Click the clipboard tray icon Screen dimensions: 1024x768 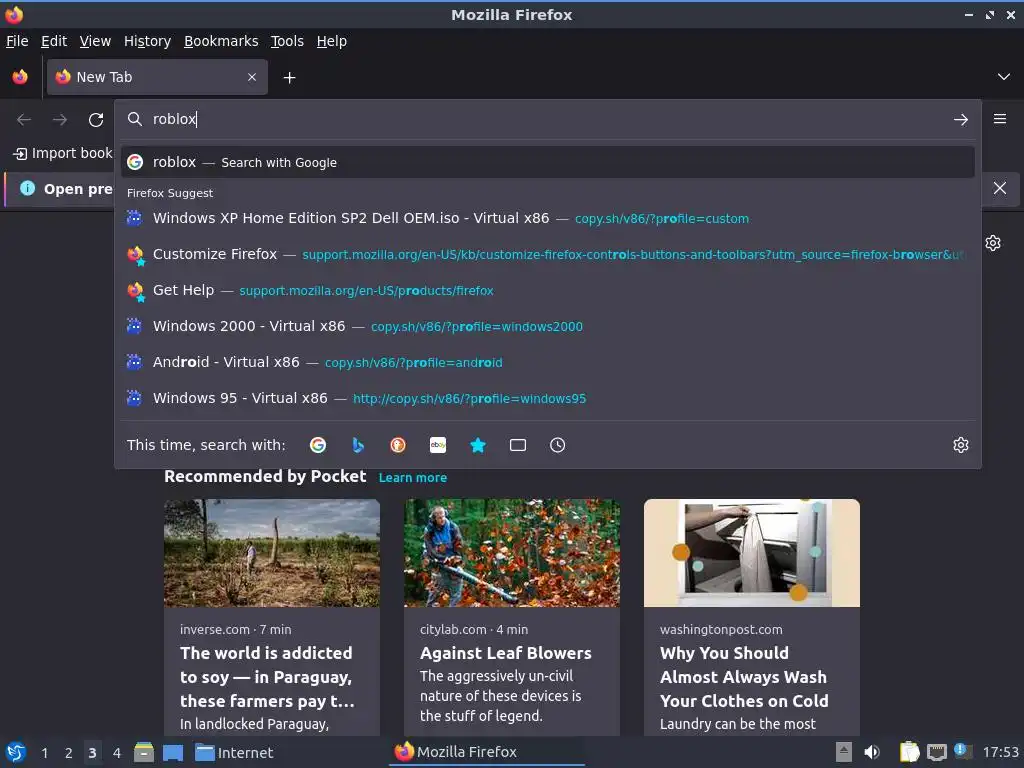[909, 752]
